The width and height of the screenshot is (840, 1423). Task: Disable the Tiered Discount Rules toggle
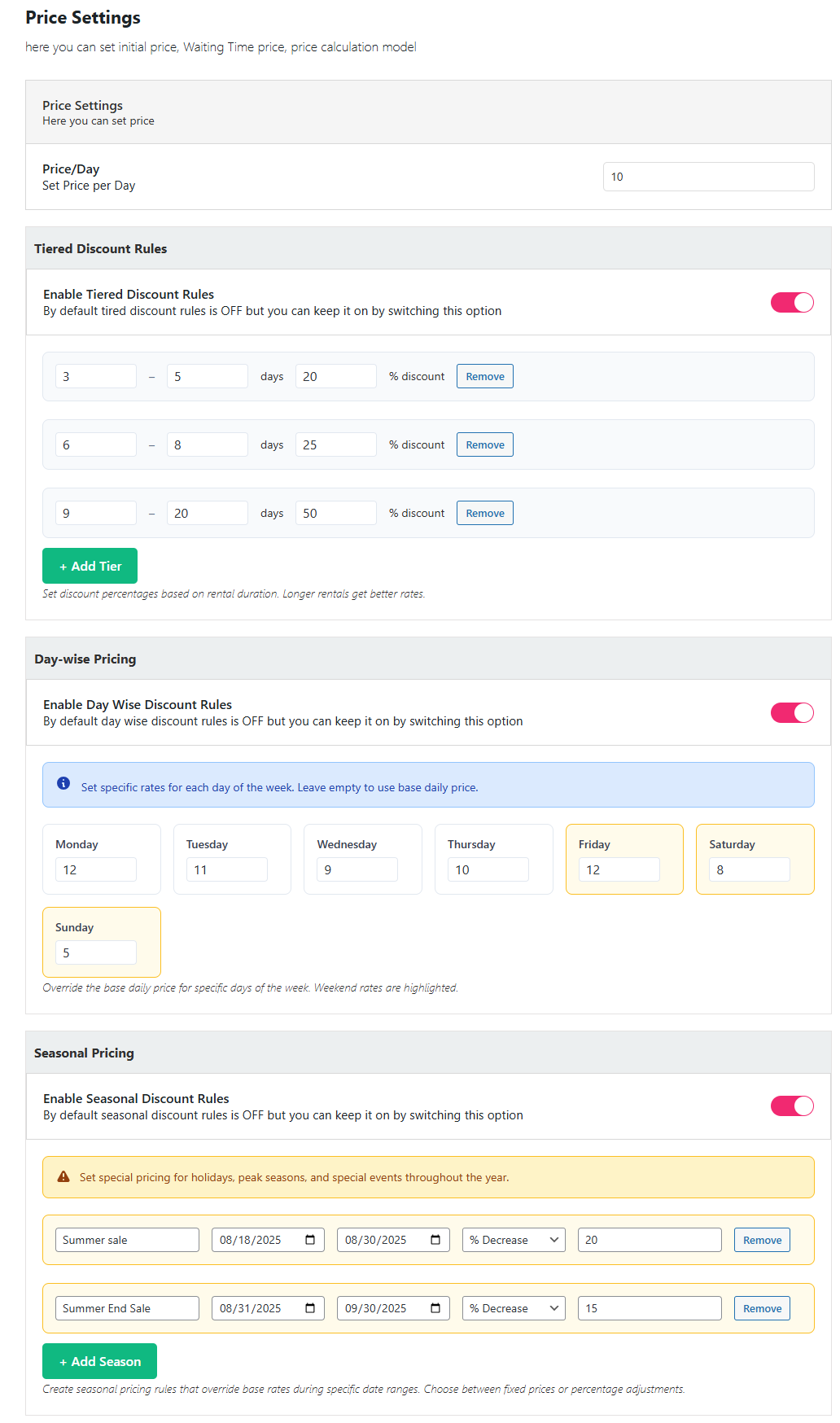pos(792,303)
